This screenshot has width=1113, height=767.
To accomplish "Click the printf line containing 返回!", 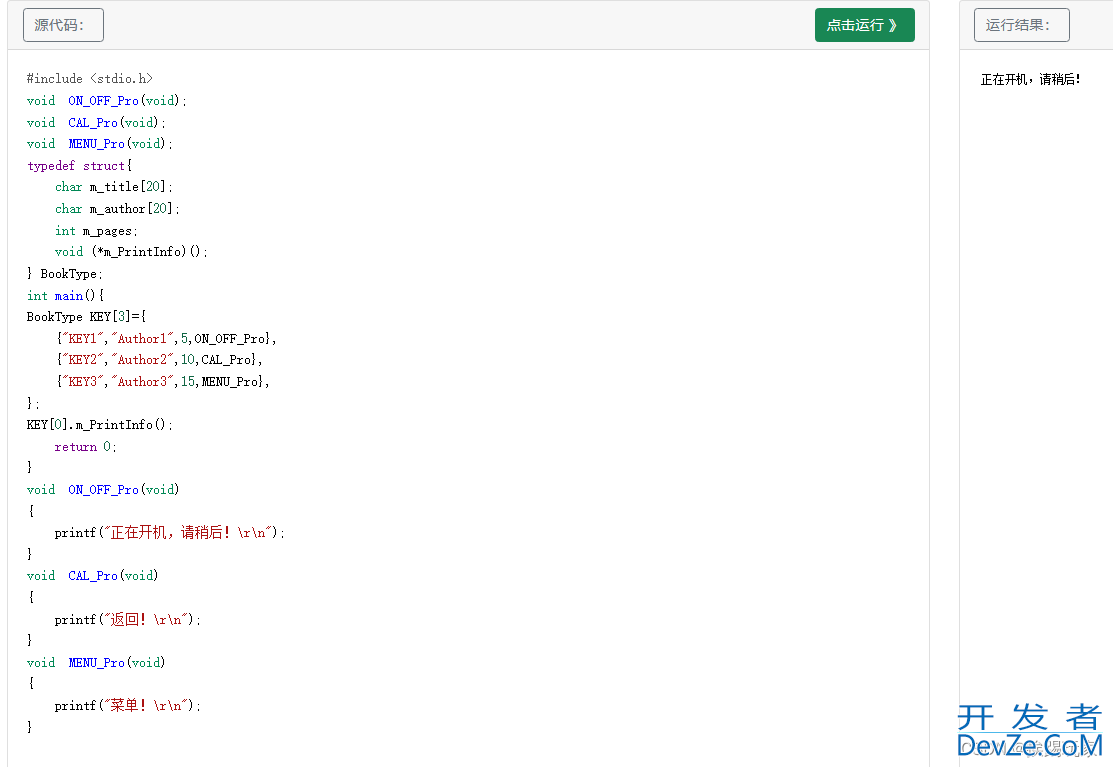I will pos(128,620).
